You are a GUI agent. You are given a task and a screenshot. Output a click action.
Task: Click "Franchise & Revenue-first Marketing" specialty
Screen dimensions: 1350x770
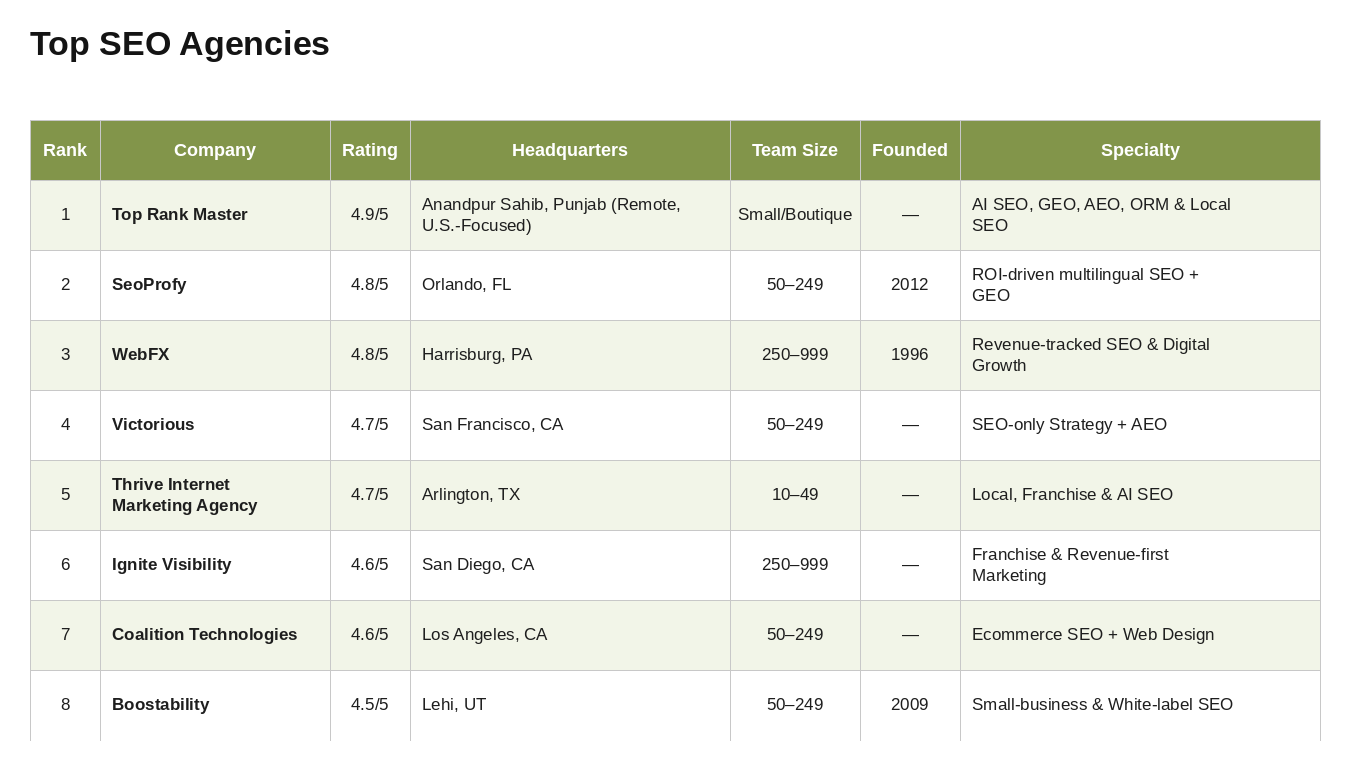(1070, 565)
